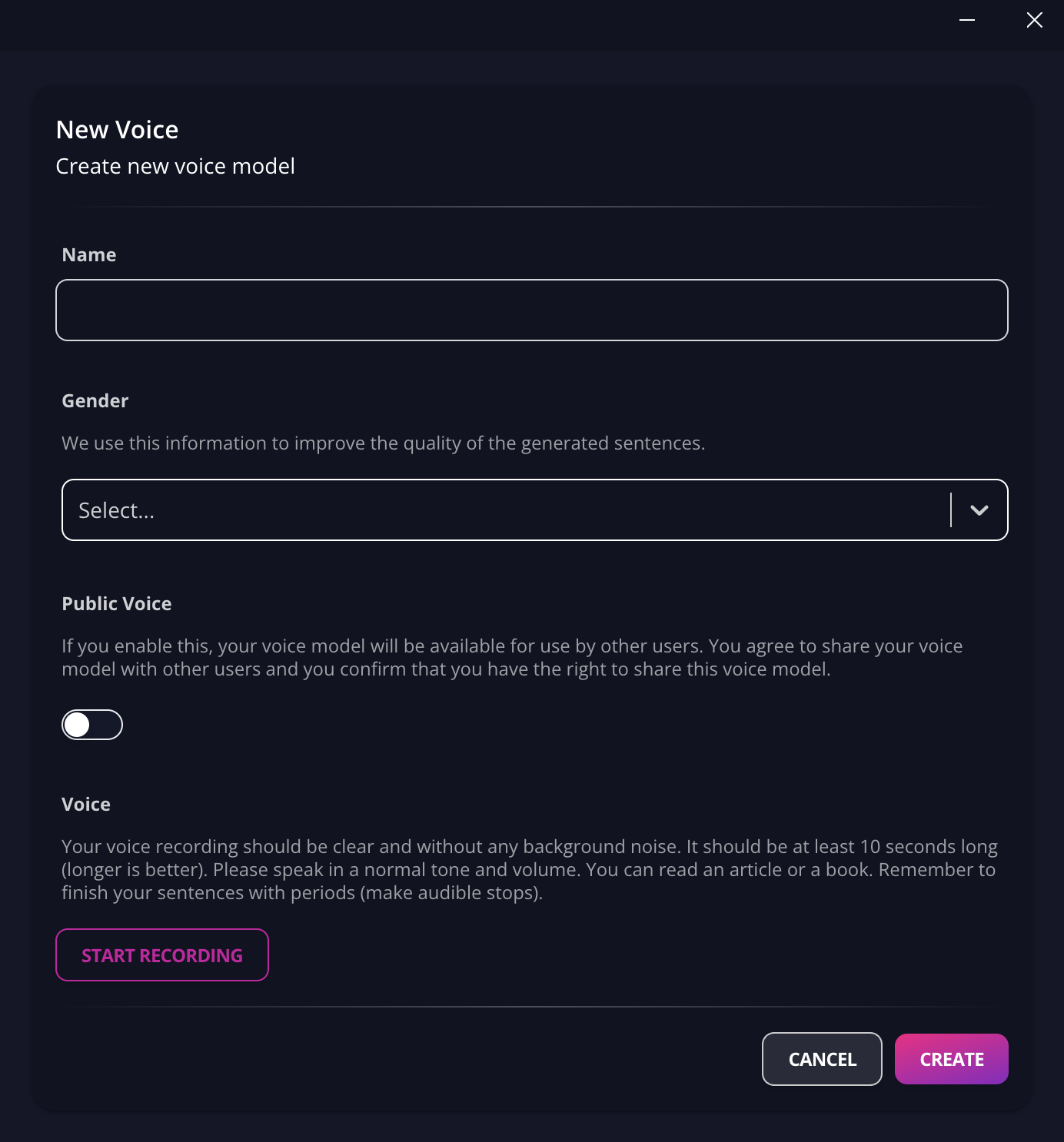Viewport: 1064px width, 1142px height.
Task: Open the Gender Select... dropdown
Action: pos(535,510)
